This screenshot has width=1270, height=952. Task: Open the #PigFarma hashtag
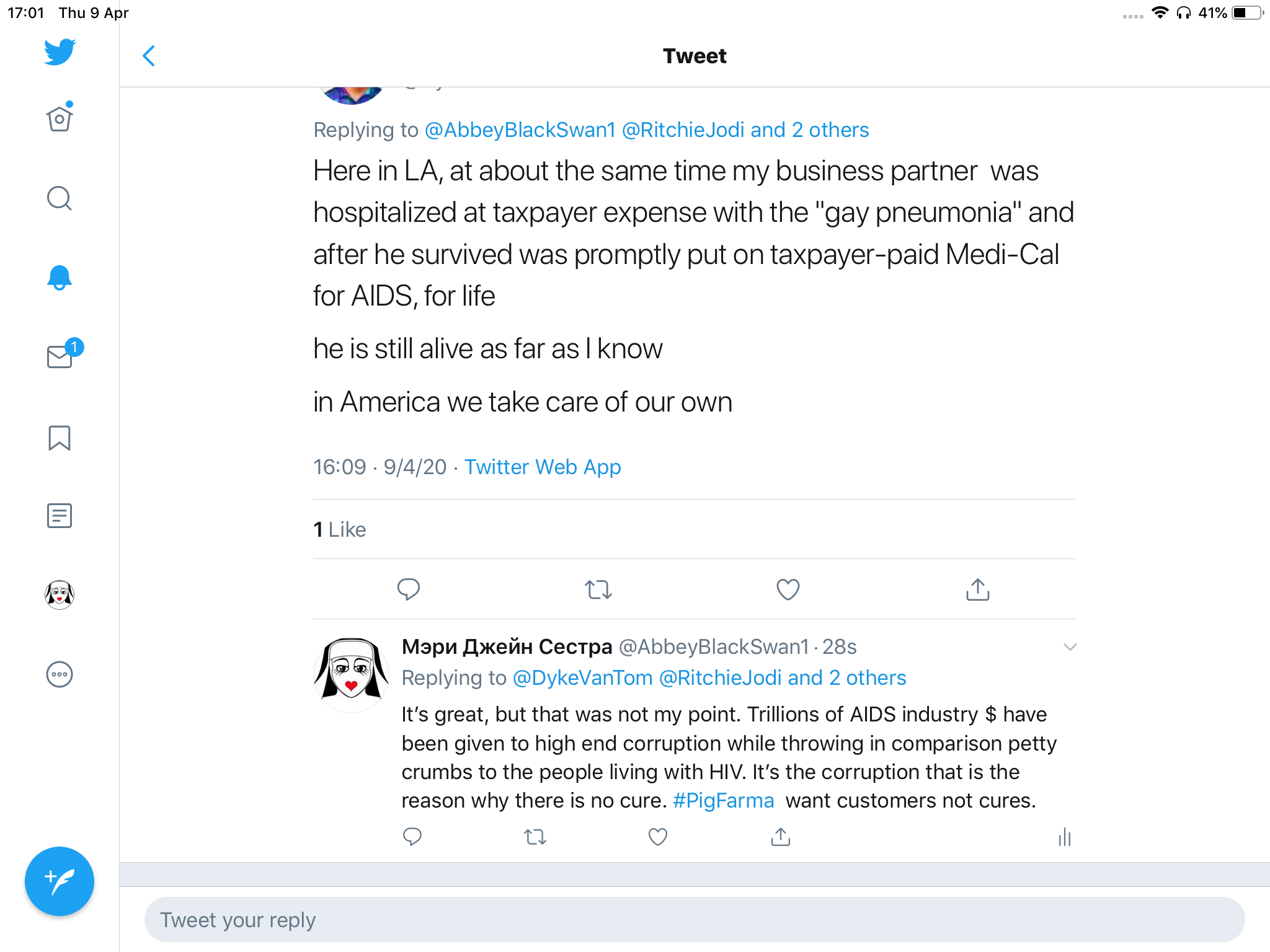(x=723, y=801)
